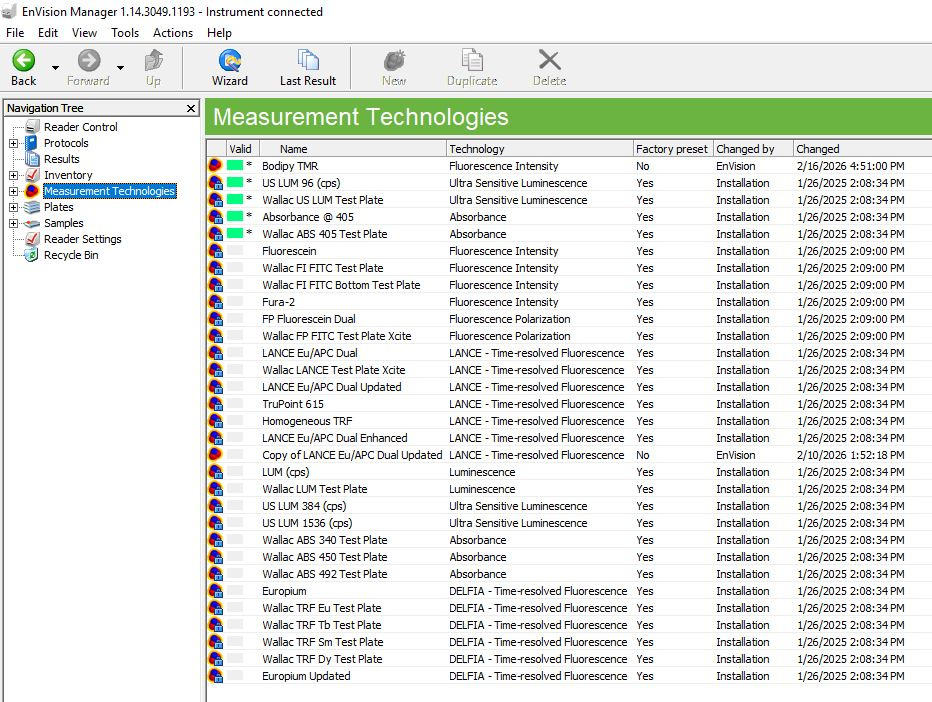Click the Results icon in navigation tree

[32, 159]
